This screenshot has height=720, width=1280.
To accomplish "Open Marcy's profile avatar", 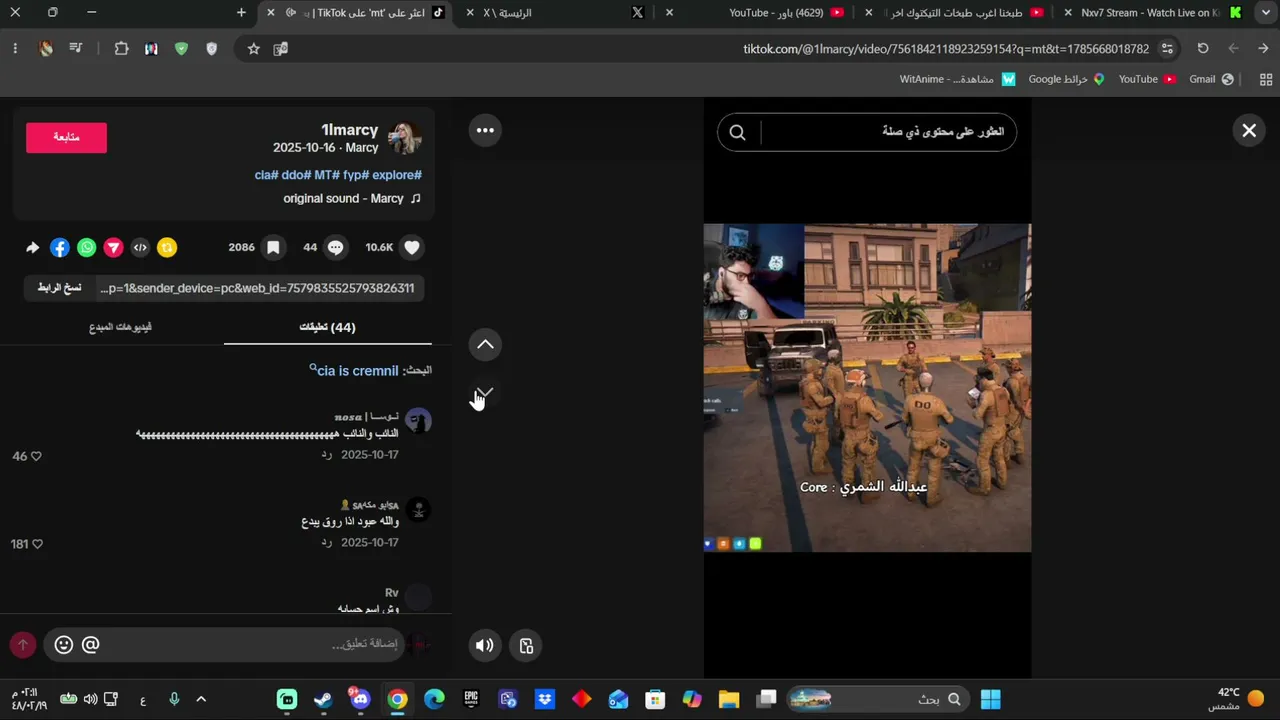I will pos(405,138).
